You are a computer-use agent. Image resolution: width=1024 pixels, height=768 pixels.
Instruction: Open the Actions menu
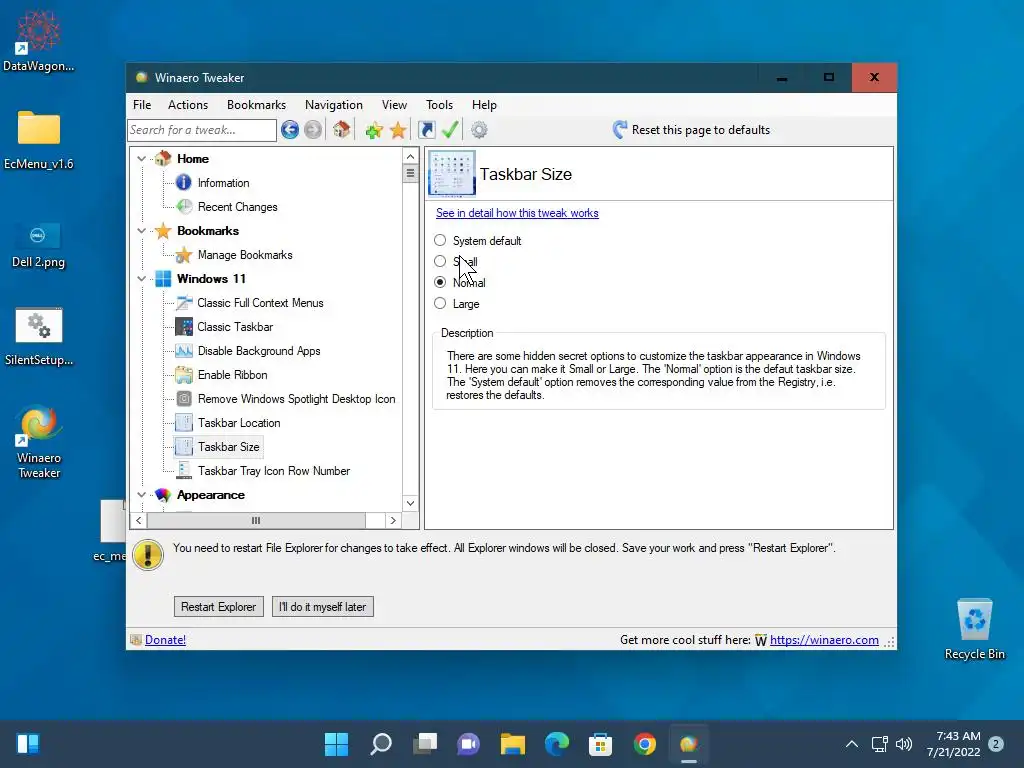(x=188, y=104)
